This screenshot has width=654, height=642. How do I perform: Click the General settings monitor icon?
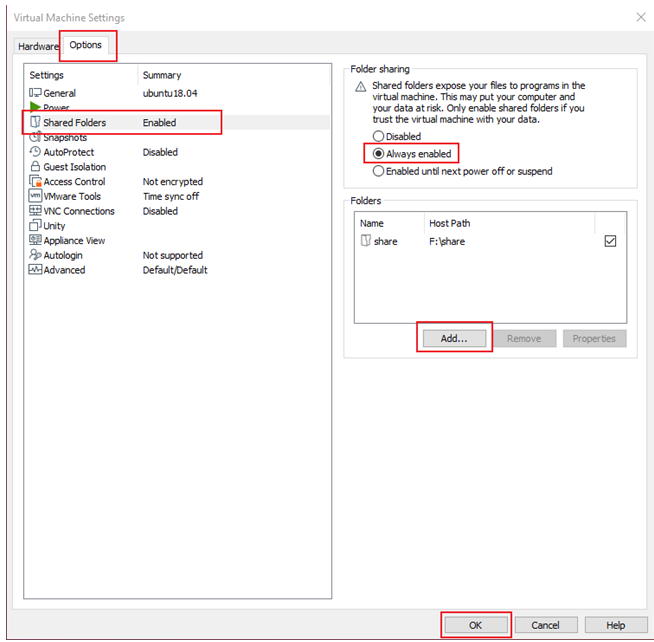pyautogui.click(x=35, y=93)
